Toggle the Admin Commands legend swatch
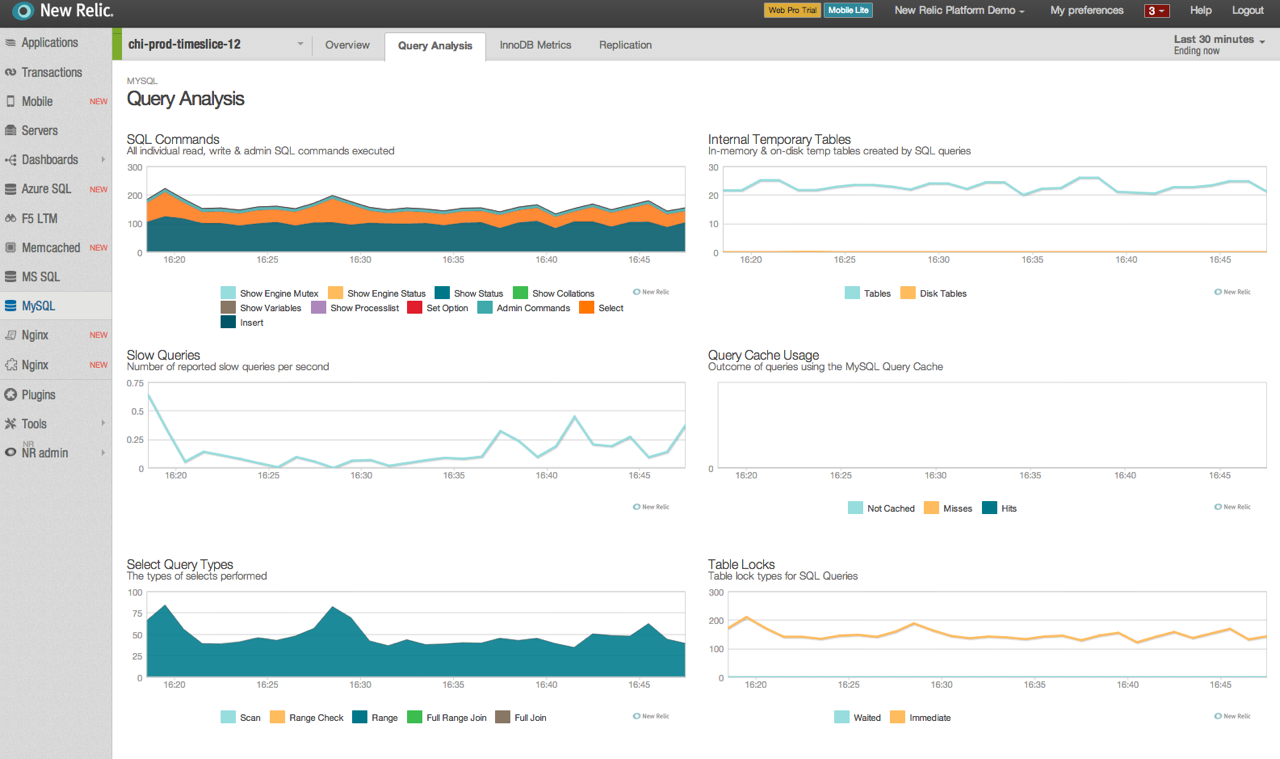This screenshot has width=1280, height=759. [x=485, y=308]
